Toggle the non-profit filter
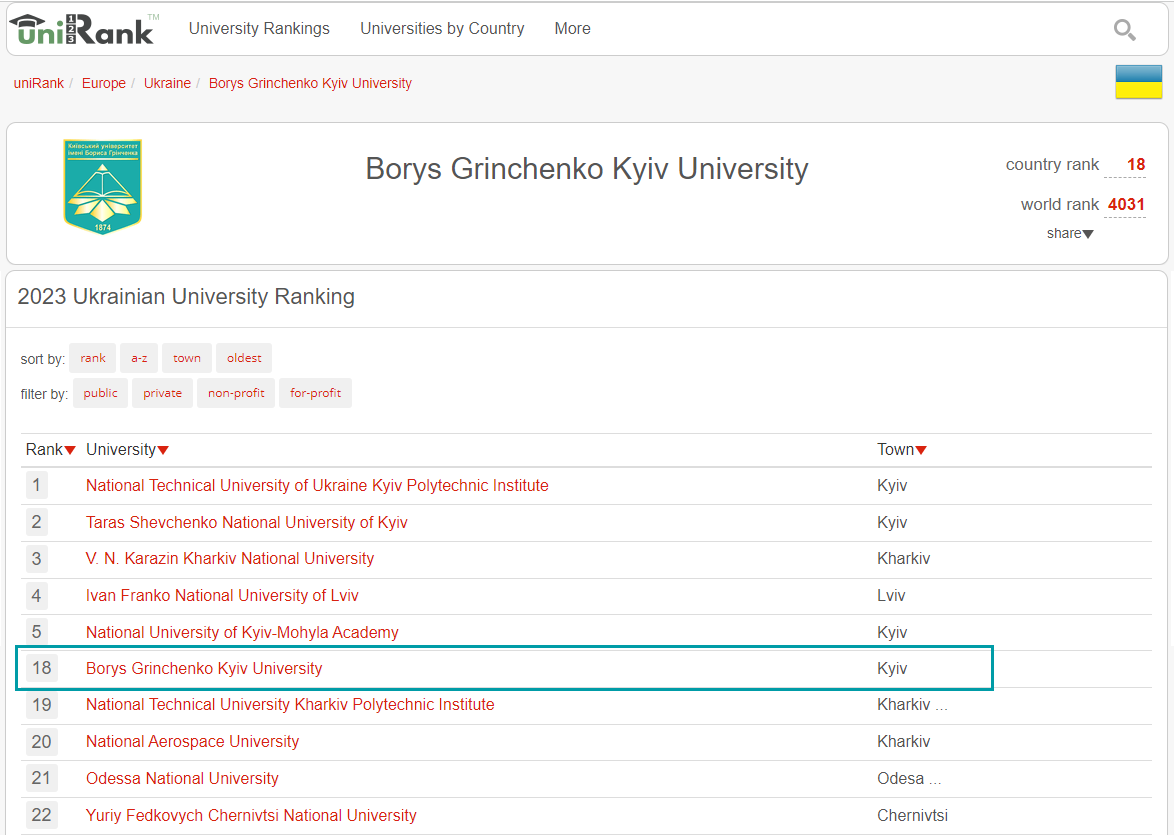Viewport: 1174px width, 835px height. (236, 393)
